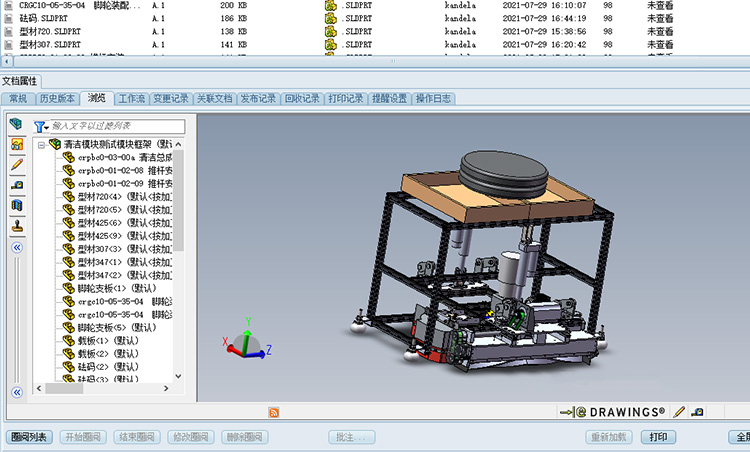750x452 pixels.
Task: Open the 提醒设置 tab
Action: coord(389,99)
